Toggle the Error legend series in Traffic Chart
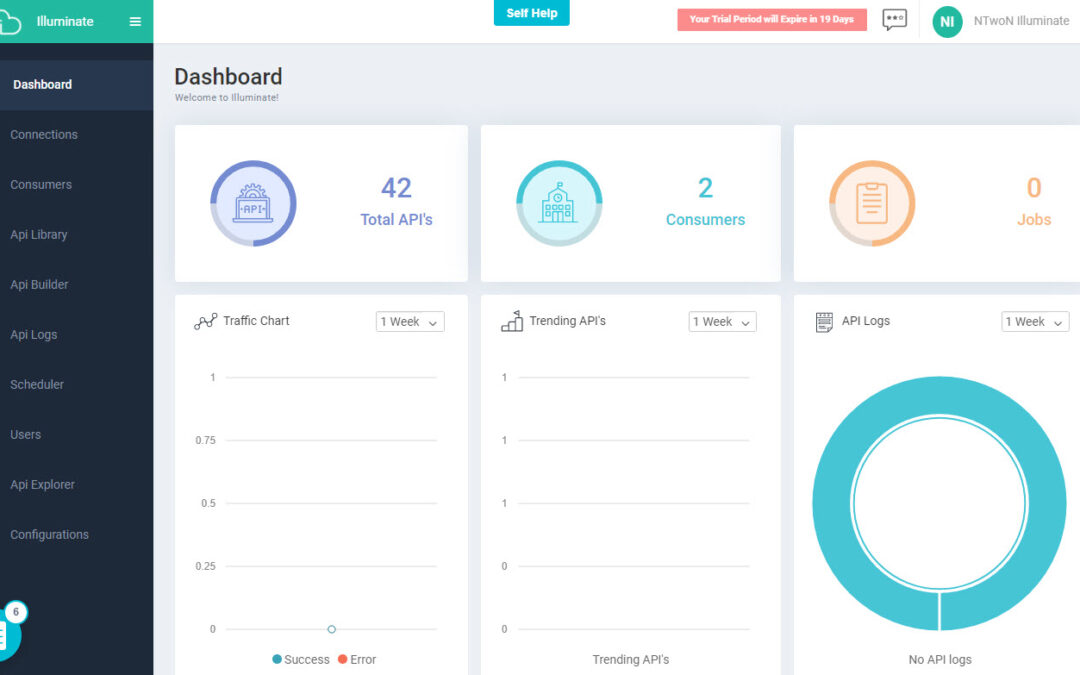The image size is (1080, 675). (356, 659)
